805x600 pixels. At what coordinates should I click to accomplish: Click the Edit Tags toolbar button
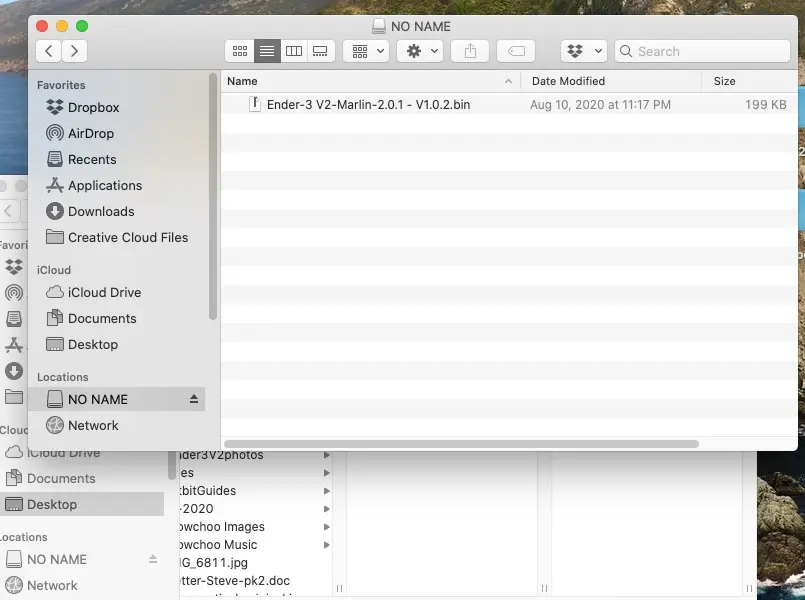pyautogui.click(x=515, y=51)
